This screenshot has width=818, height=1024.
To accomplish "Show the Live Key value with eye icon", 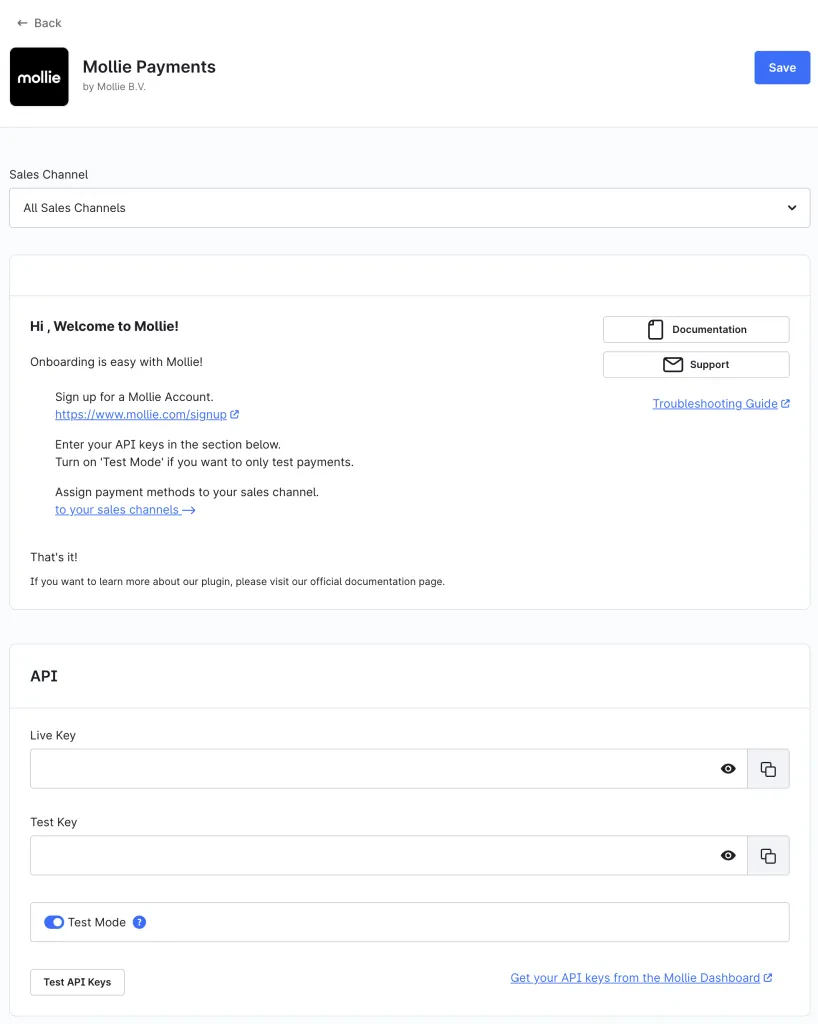I will [728, 769].
